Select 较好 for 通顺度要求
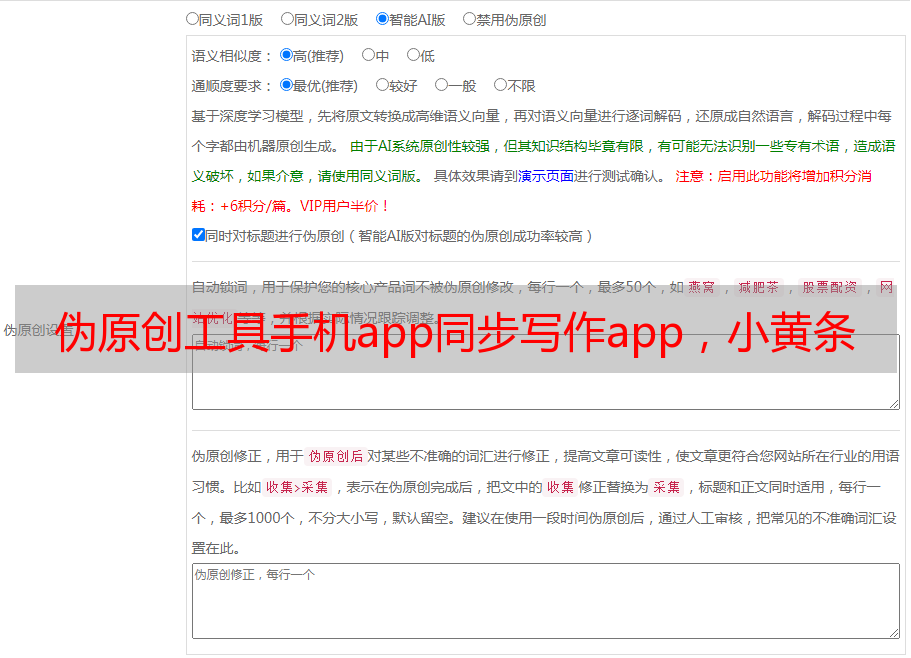This screenshot has width=911, height=658. pyautogui.click(x=383, y=86)
